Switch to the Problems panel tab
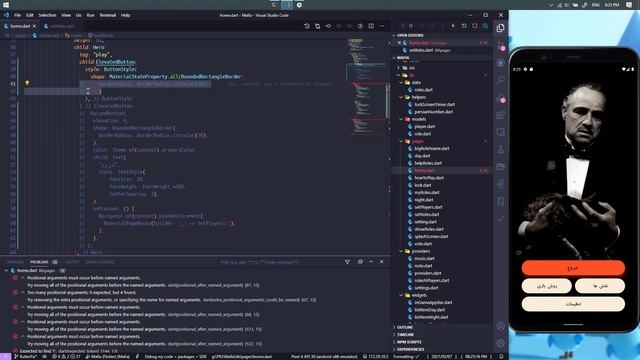This screenshot has height=360, width=640. coord(39,262)
